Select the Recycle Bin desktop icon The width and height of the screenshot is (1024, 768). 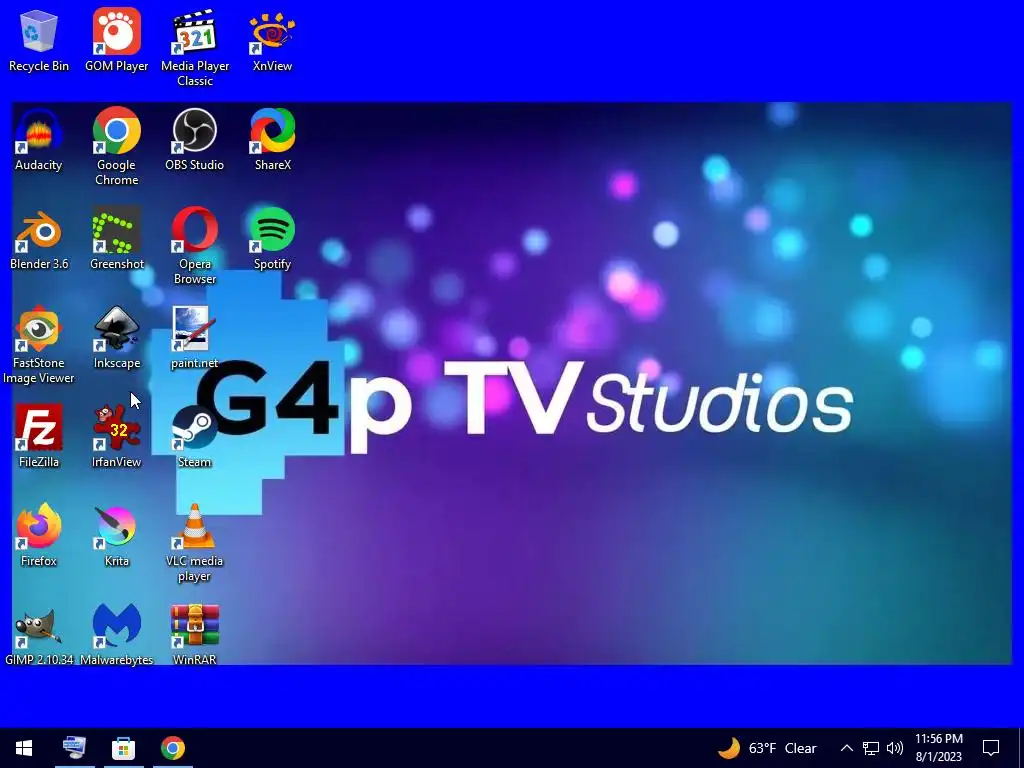click(x=39, y=40)
